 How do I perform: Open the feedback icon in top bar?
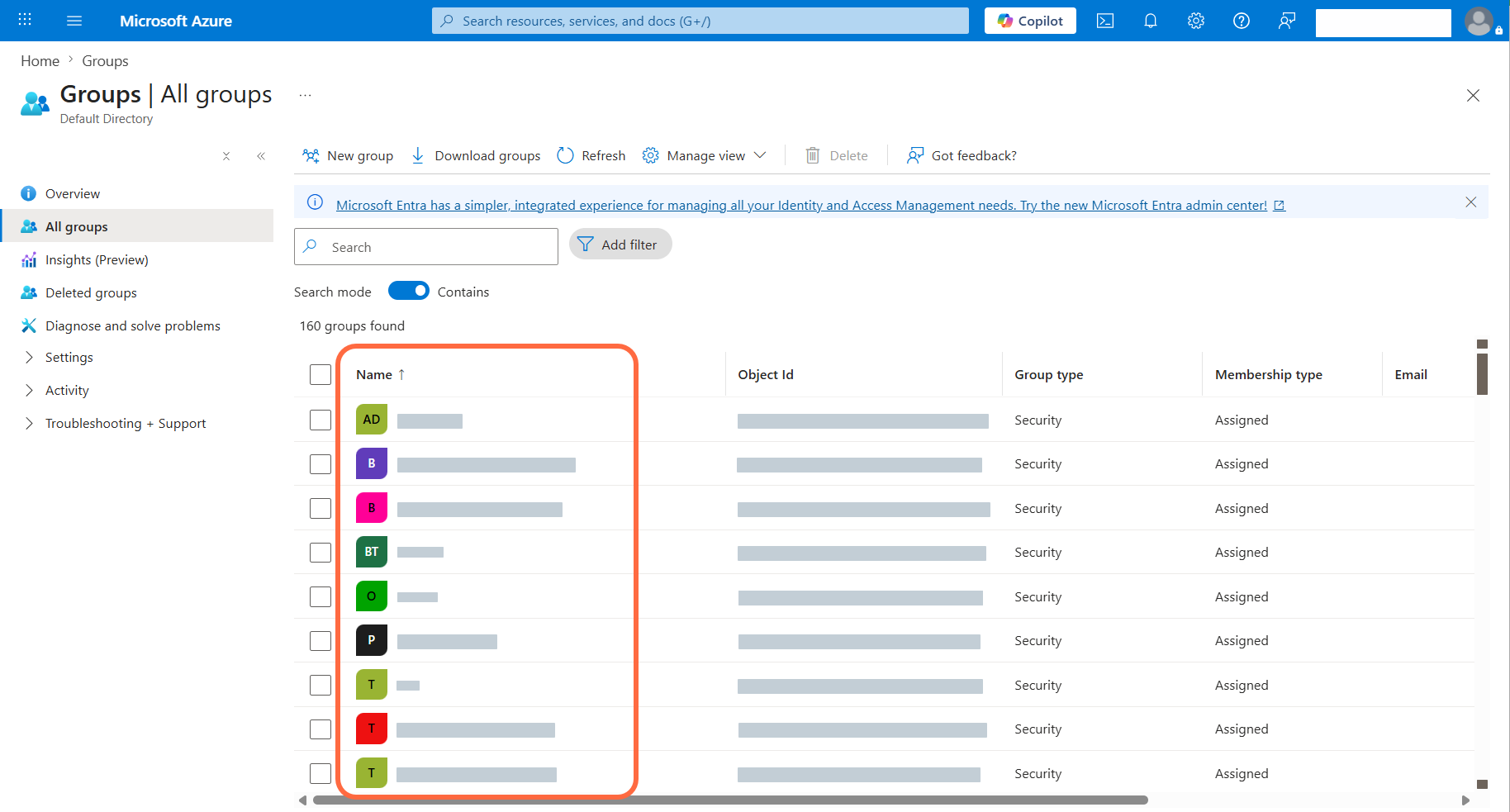point(1287,21)
